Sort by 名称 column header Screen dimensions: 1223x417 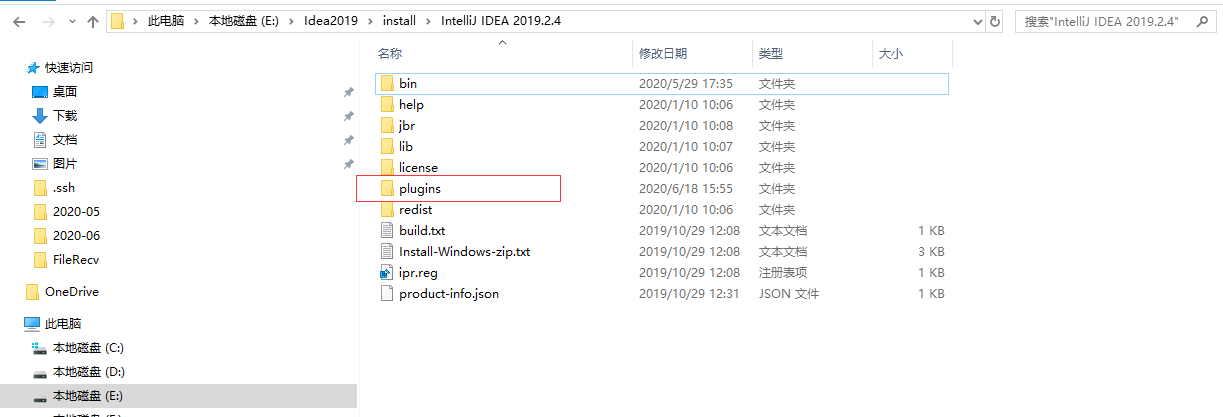point(390,54)
